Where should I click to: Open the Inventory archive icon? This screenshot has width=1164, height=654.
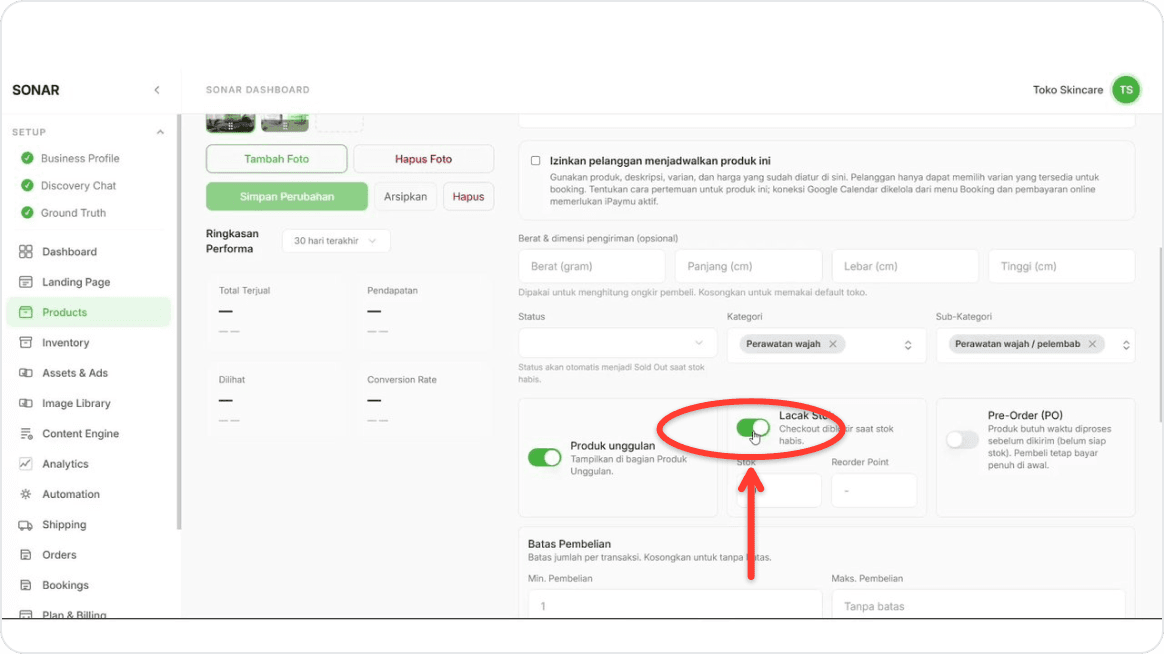[x=26, y=343]
